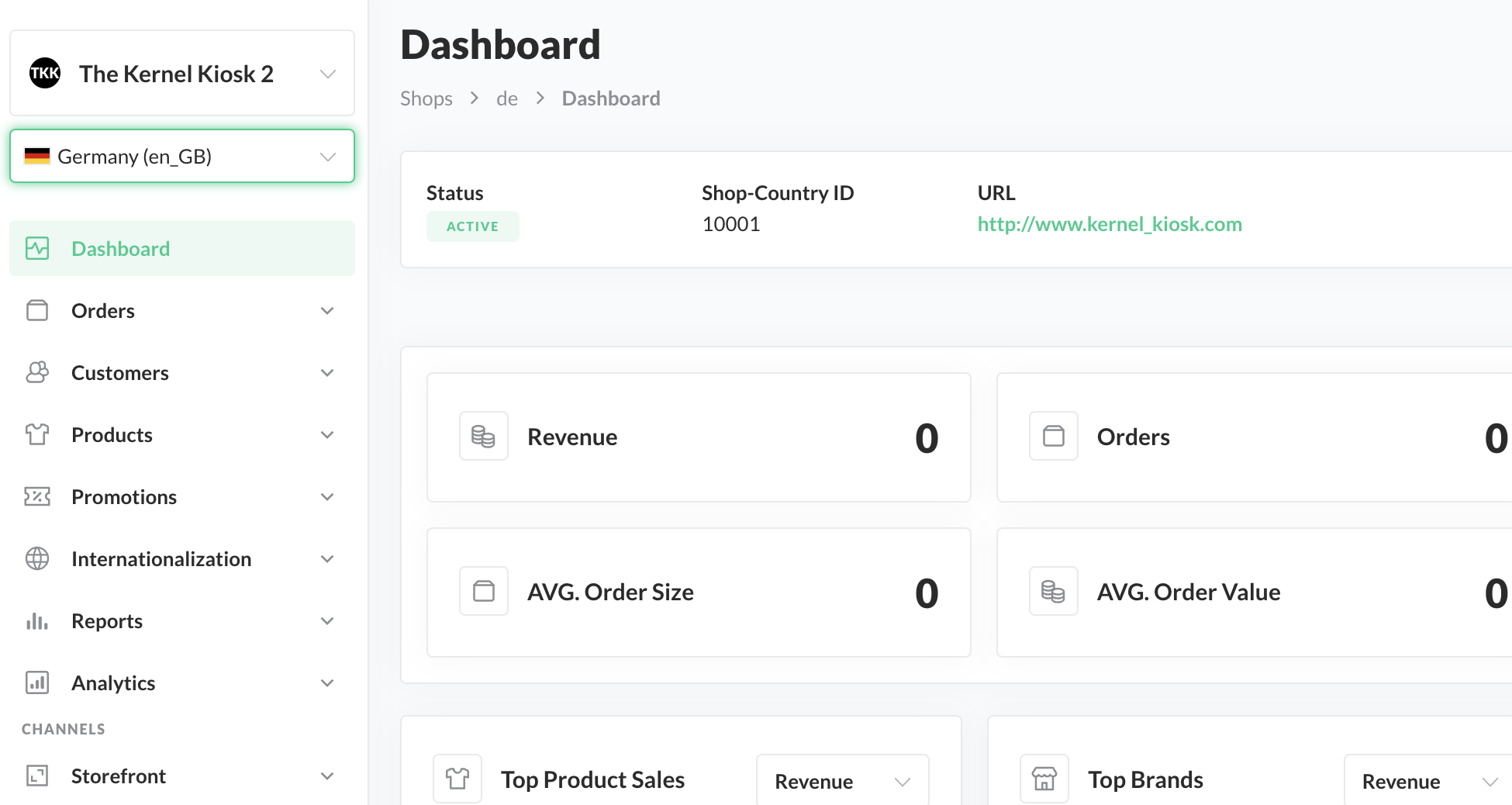Viewport: 1512px width, 805px height.
Task: Click the AVG. Order Size card
Action: click(698, 593)
